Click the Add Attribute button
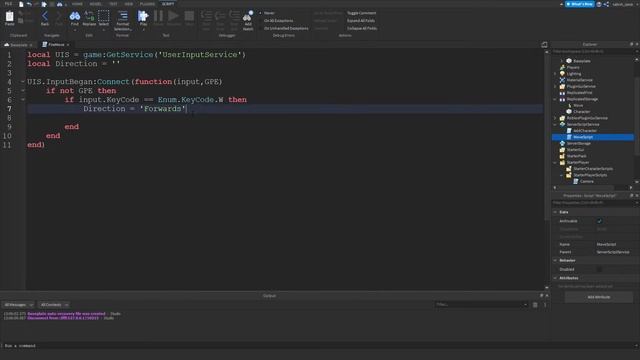 coord(599,297)
